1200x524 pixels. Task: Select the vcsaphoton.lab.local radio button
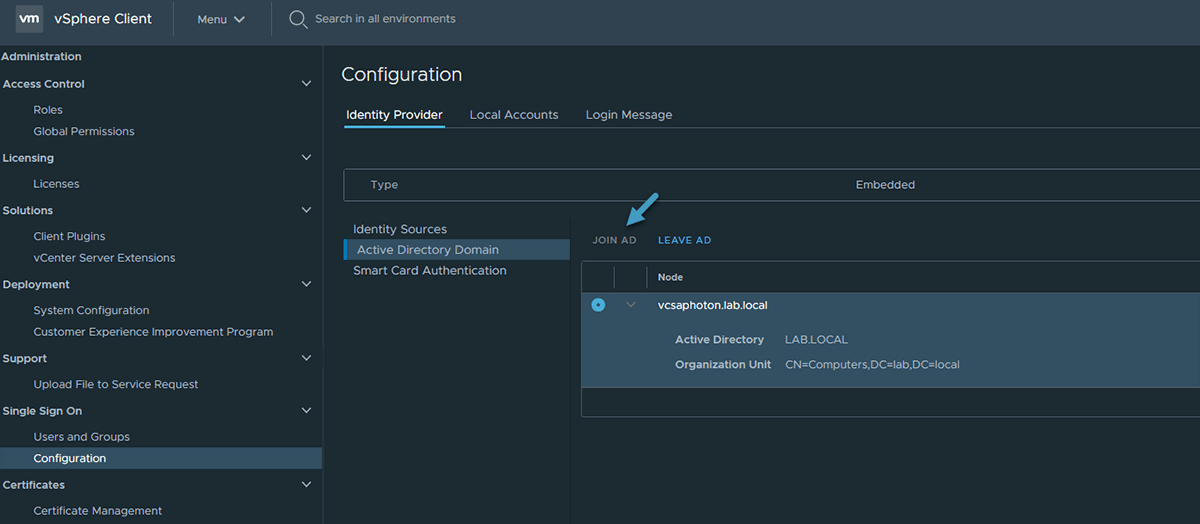click(598, 305)
